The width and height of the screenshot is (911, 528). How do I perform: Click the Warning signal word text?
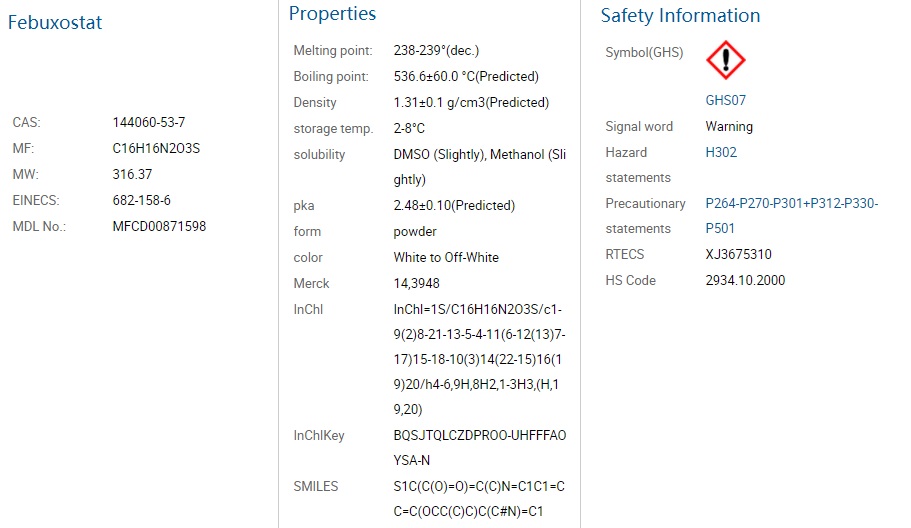pyautogui.click(x=729, y=127)
